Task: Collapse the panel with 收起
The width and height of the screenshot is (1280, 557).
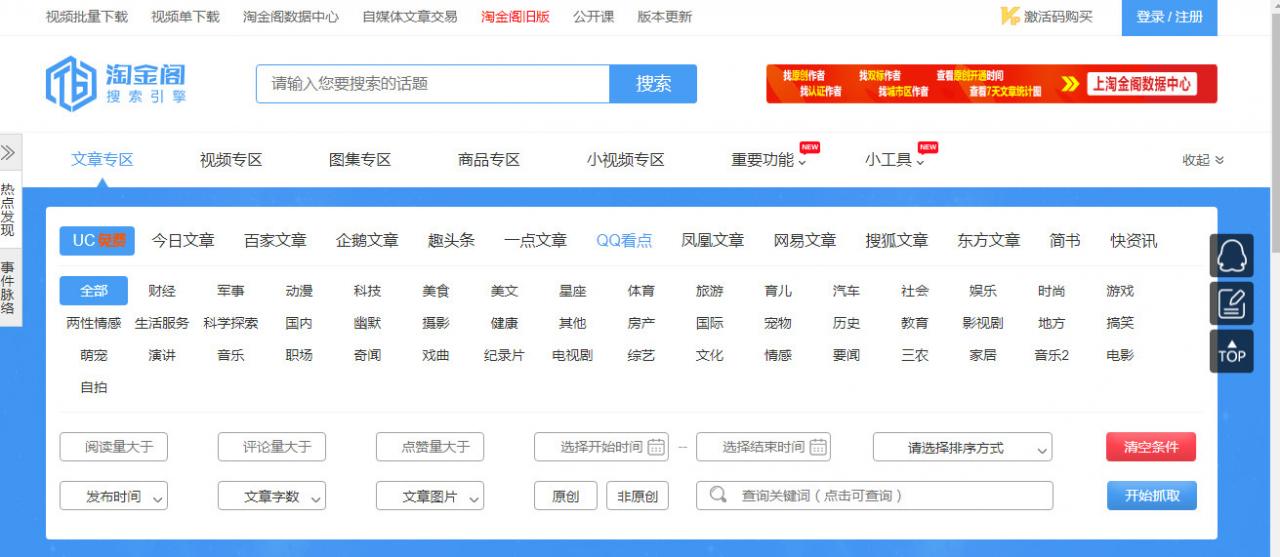Action: tap(1203, 160)
